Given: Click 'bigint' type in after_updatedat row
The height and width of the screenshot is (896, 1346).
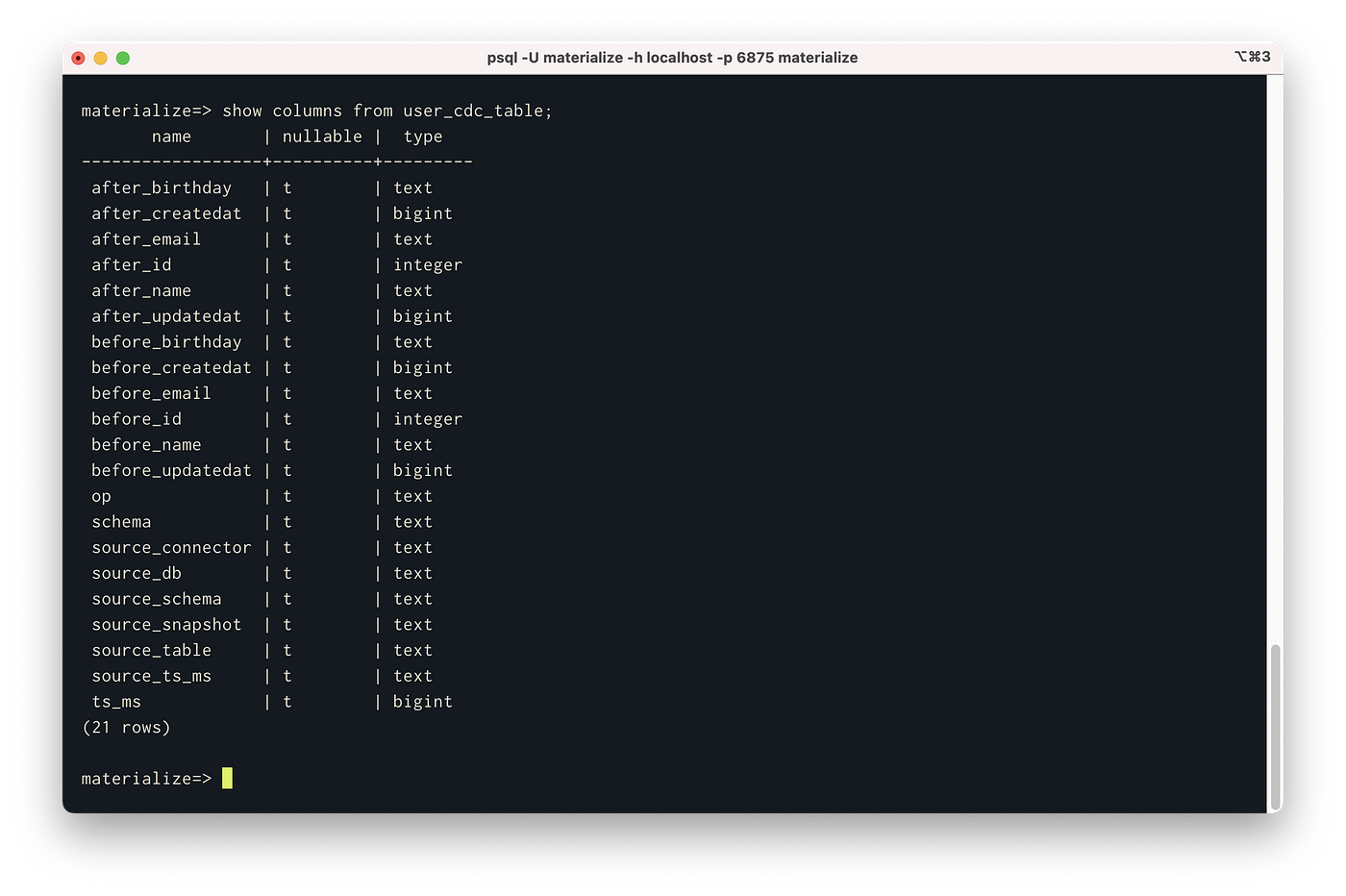Looking at the screenshot, I should click(x=423, y=316).
